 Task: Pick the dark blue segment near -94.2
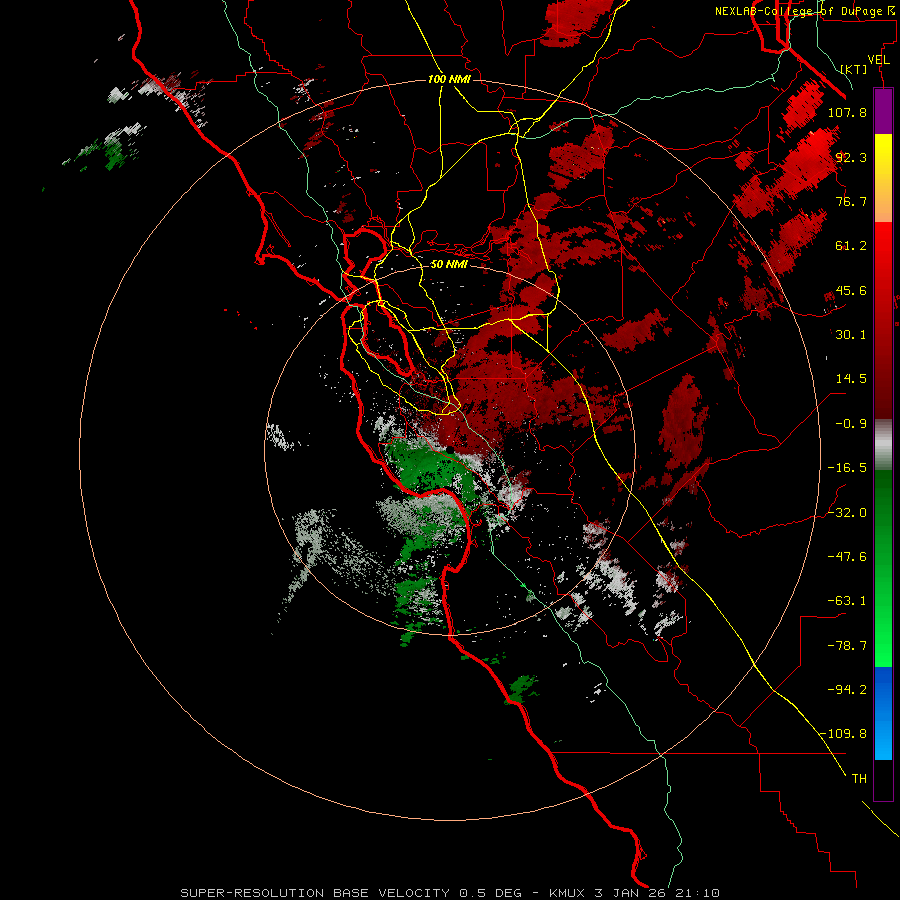click(883, 689)
